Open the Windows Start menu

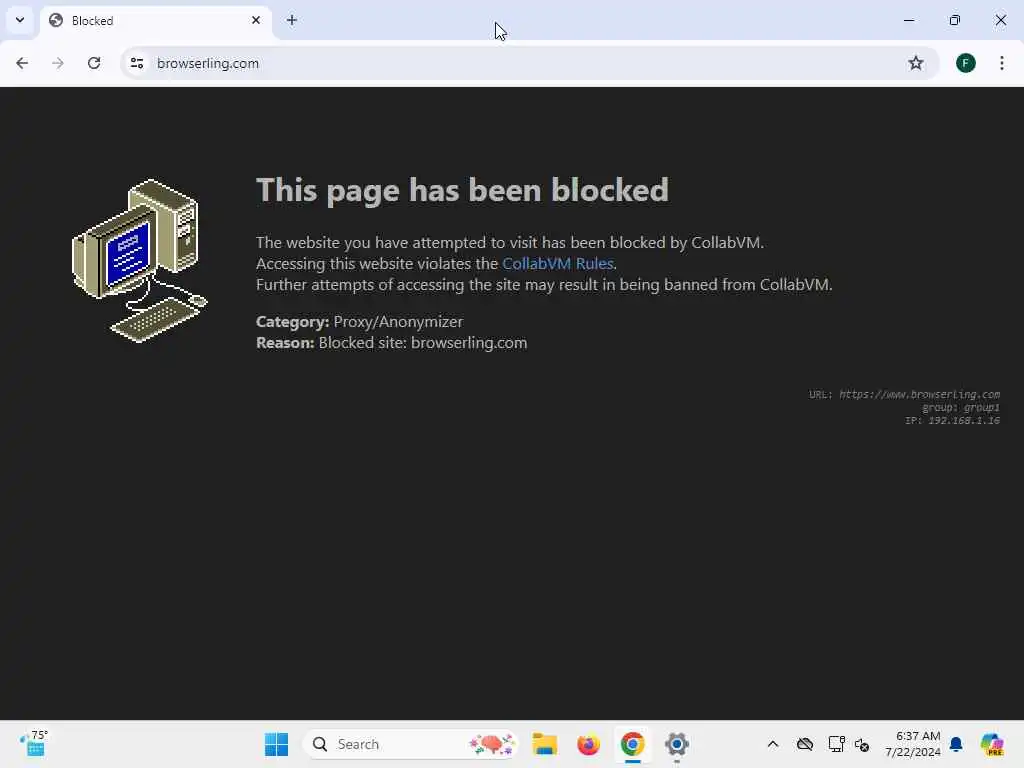coord(276,744)
